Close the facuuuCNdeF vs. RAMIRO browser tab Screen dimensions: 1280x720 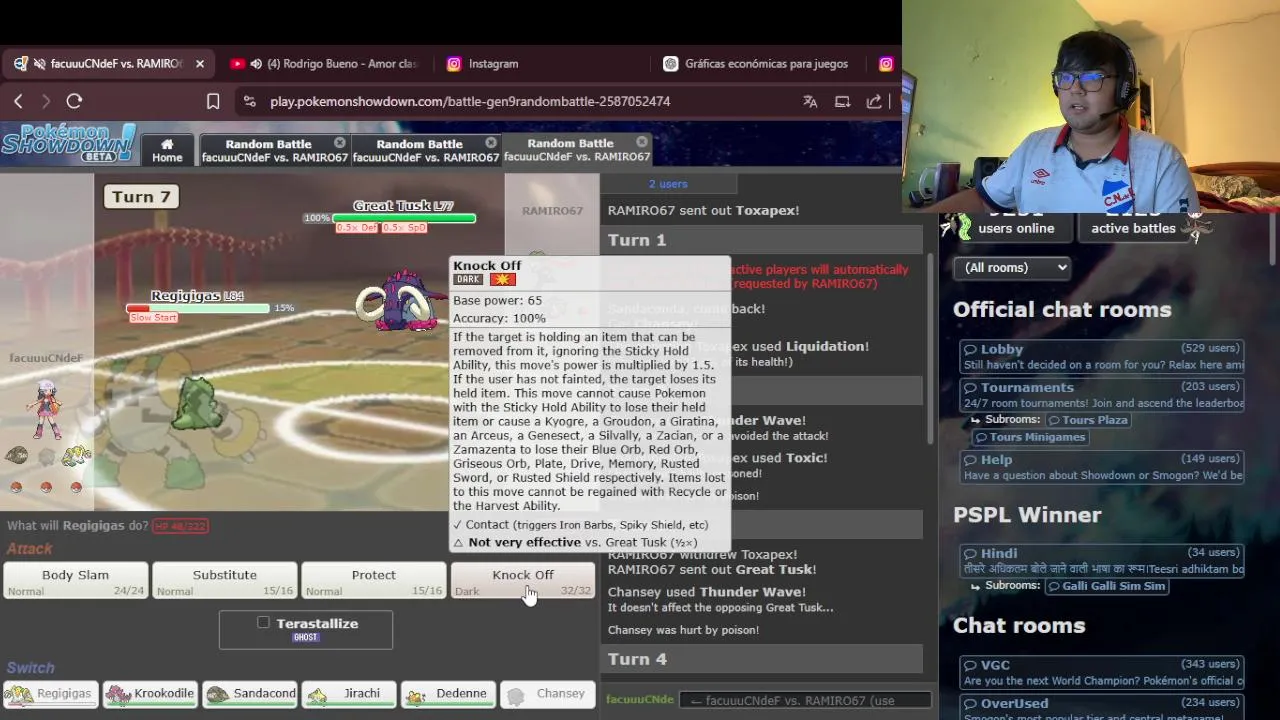tap(199, 63)
